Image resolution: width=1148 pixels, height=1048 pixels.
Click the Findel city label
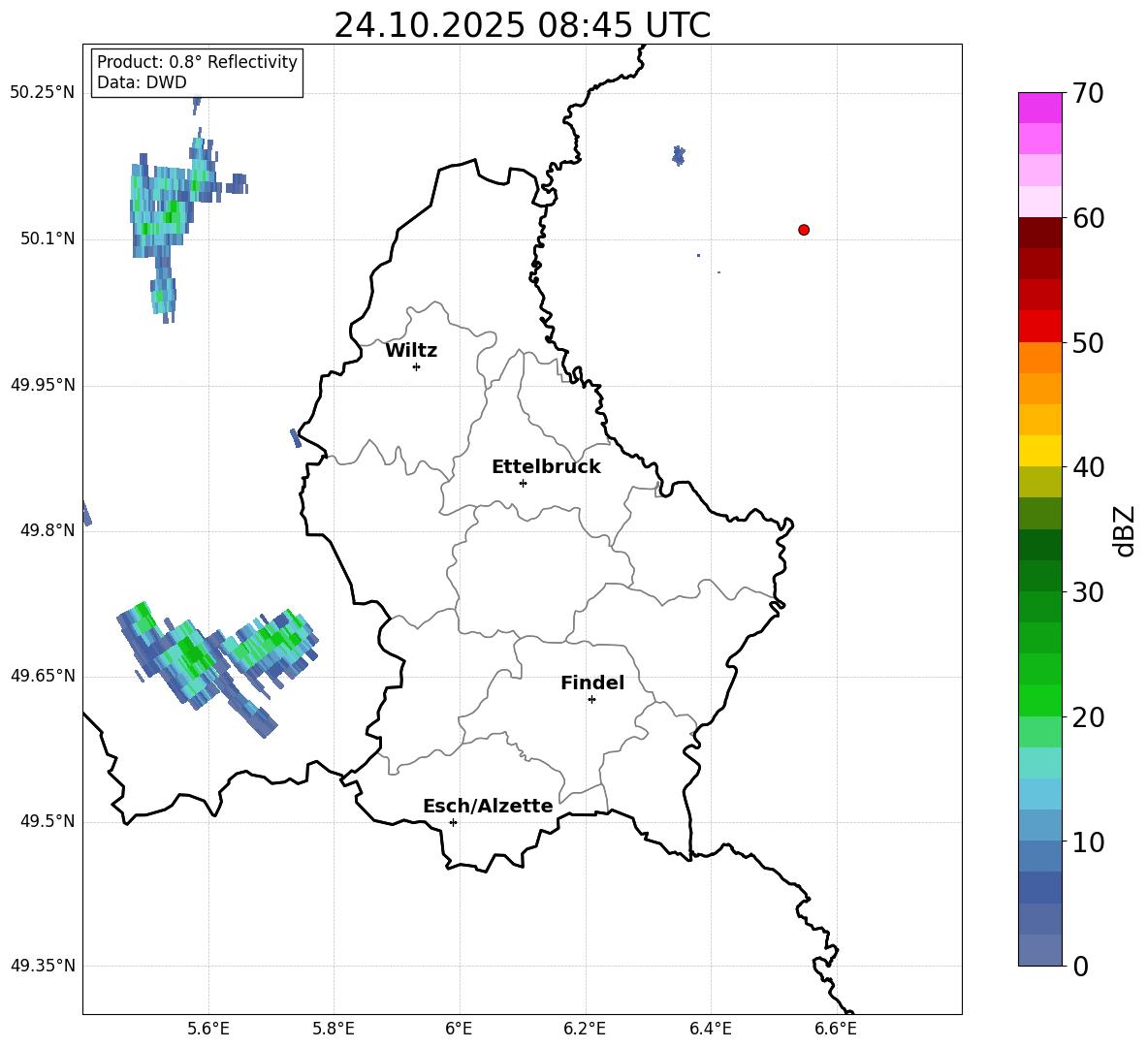click(x=592, y=683)
